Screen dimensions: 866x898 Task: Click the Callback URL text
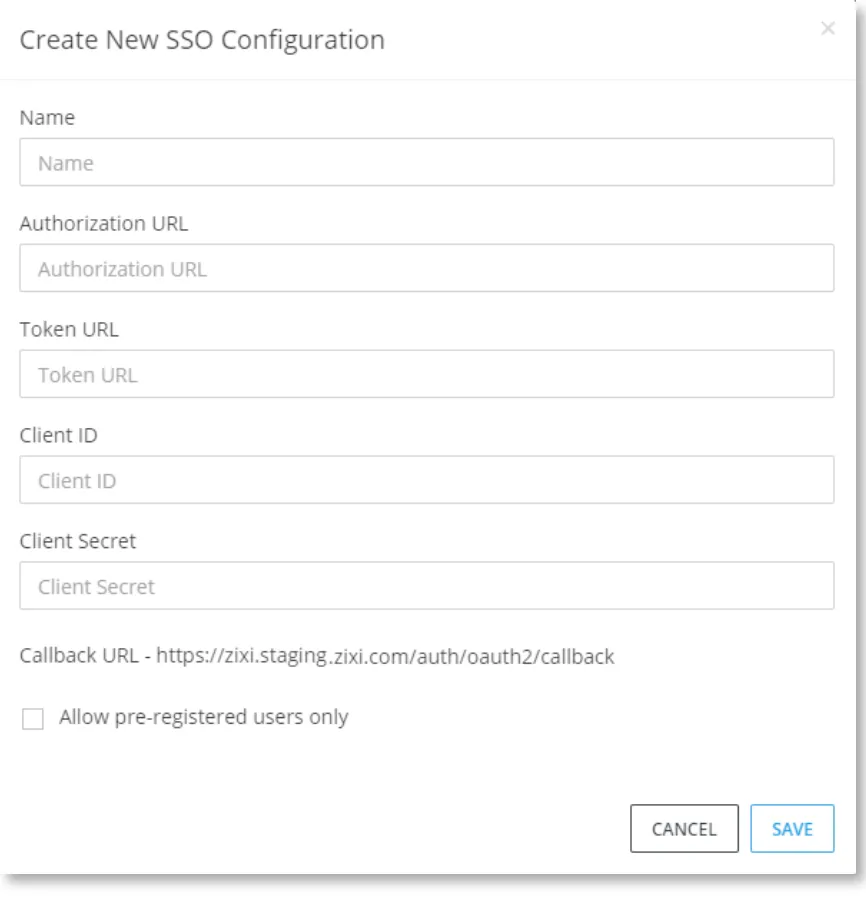click(x=317, y=656)
